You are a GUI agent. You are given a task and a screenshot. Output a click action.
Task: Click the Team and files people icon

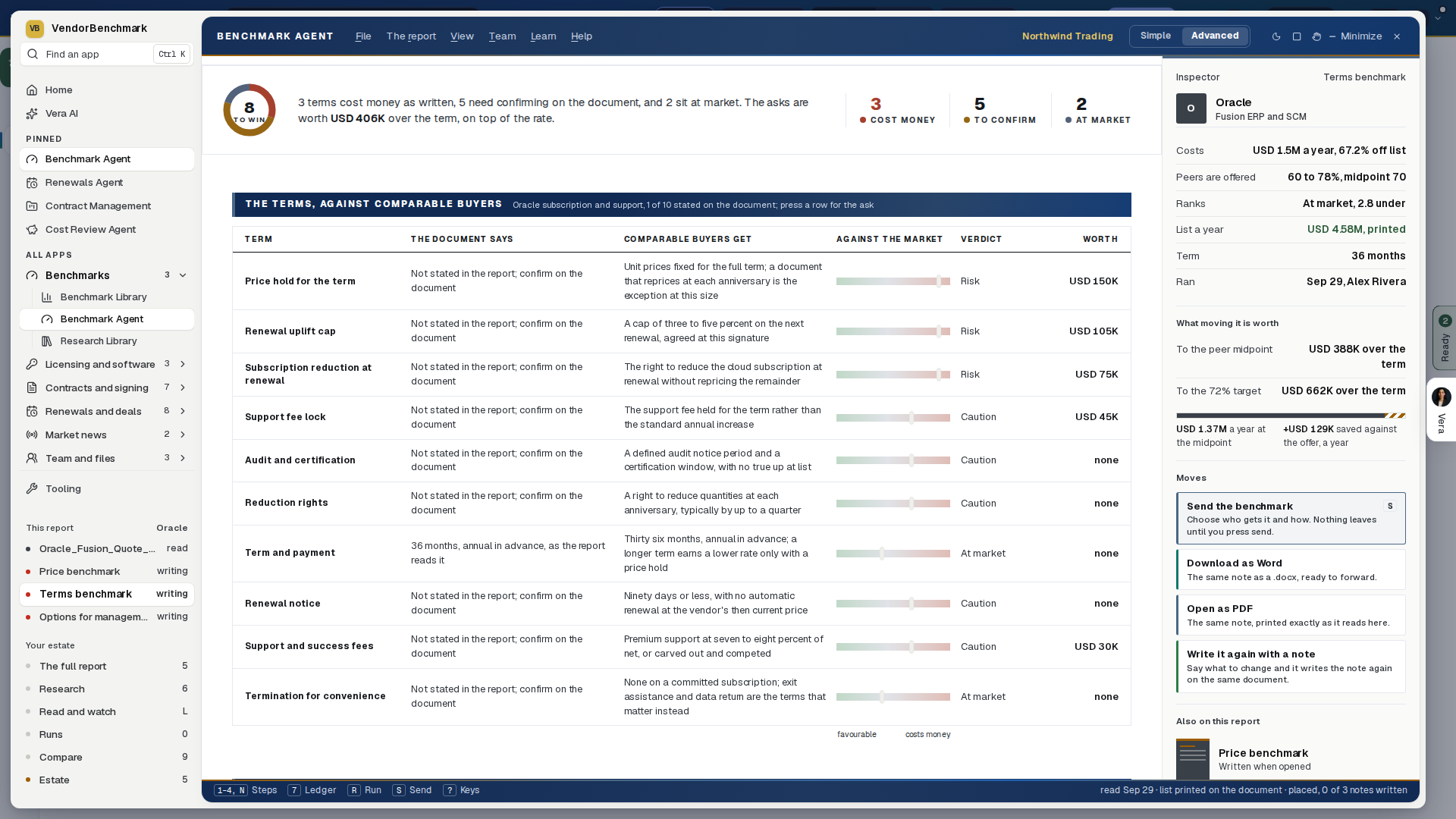[x=32, y=459]
